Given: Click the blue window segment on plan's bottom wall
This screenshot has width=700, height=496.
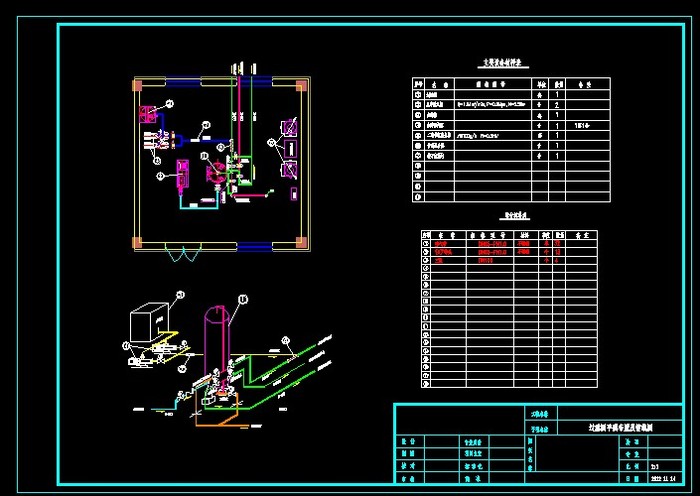Looking at the screenshot, I should [255, 246].
